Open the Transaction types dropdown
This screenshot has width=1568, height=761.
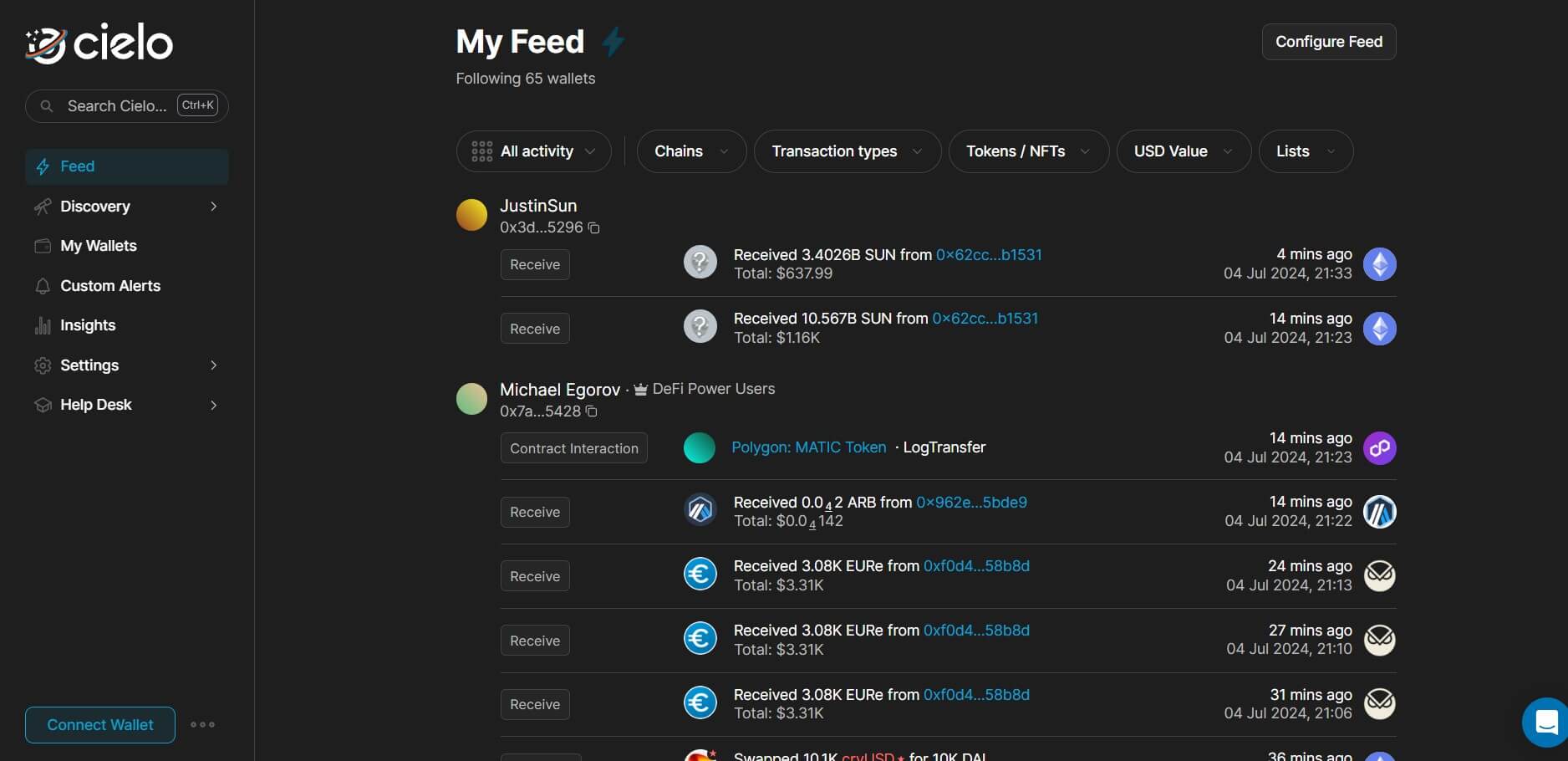pos(848,151)
